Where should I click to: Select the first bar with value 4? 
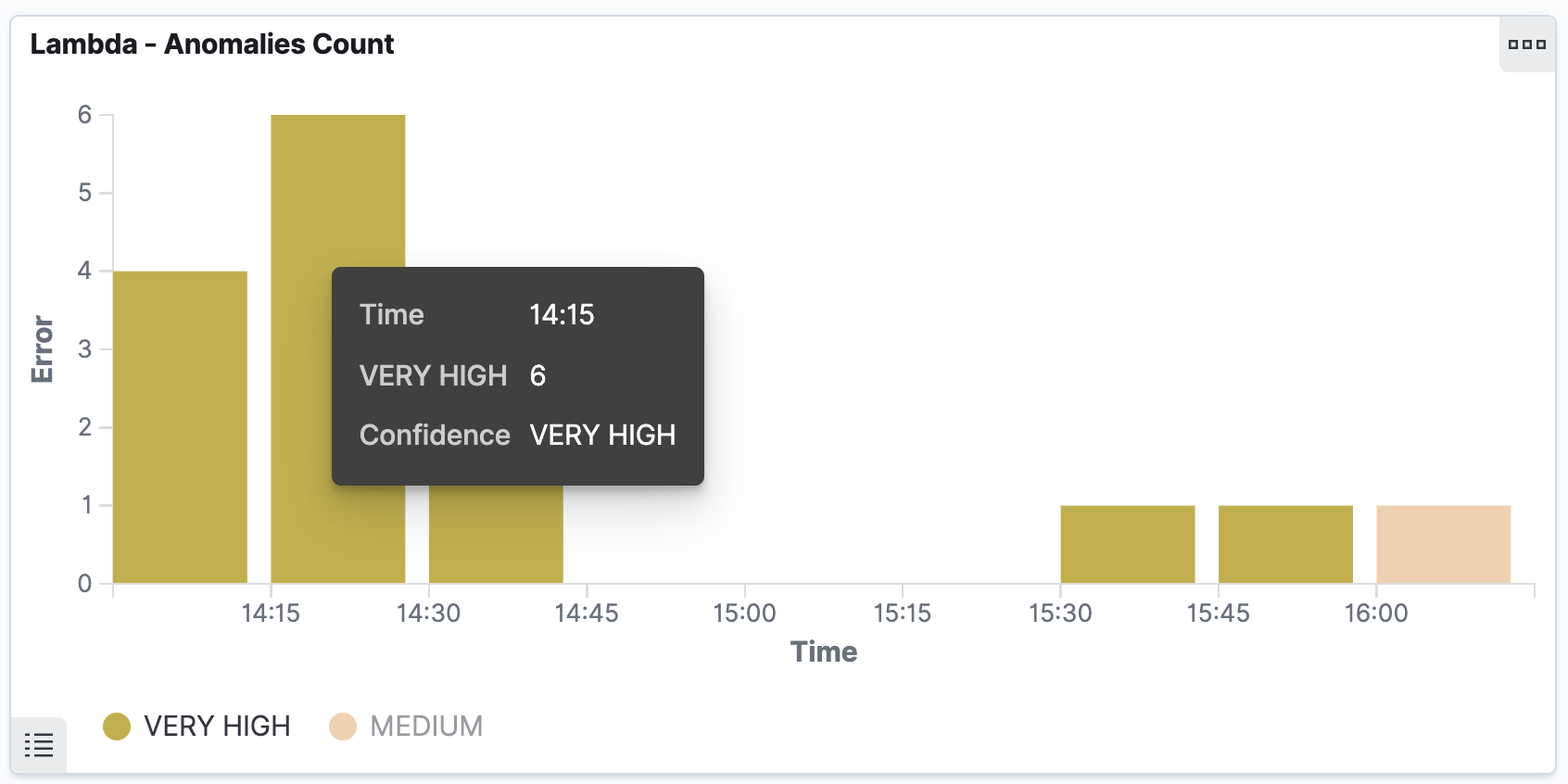[180, 427]
